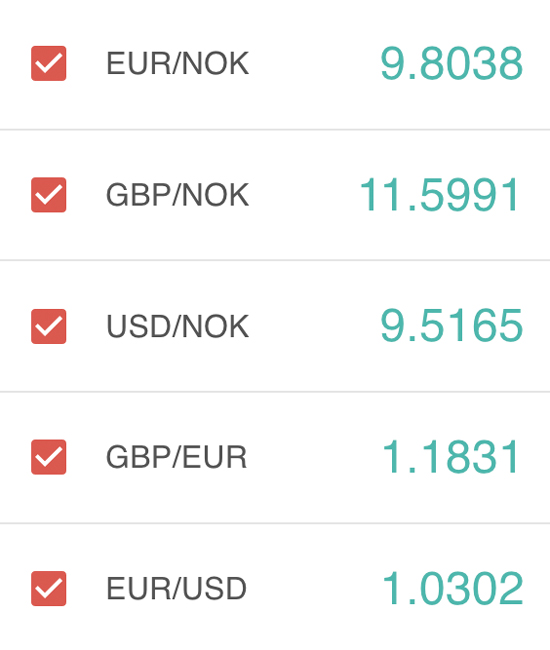
Task: Click the white checkmark beside EUR/NOK
Action: click(x=49, y=64)
